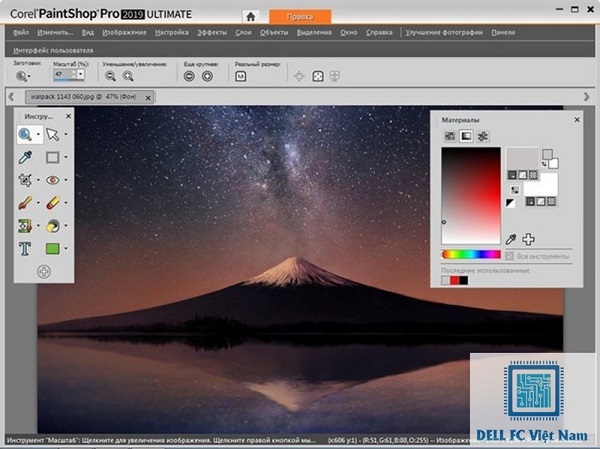Show next document tabs with right arrow
600x449 pixels.
click(586, 97)
